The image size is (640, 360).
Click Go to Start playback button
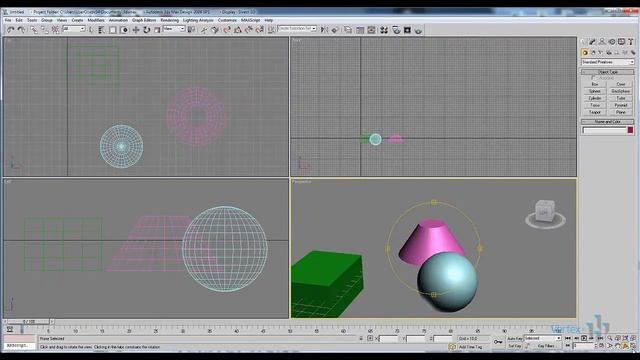[x=568, y=338]
